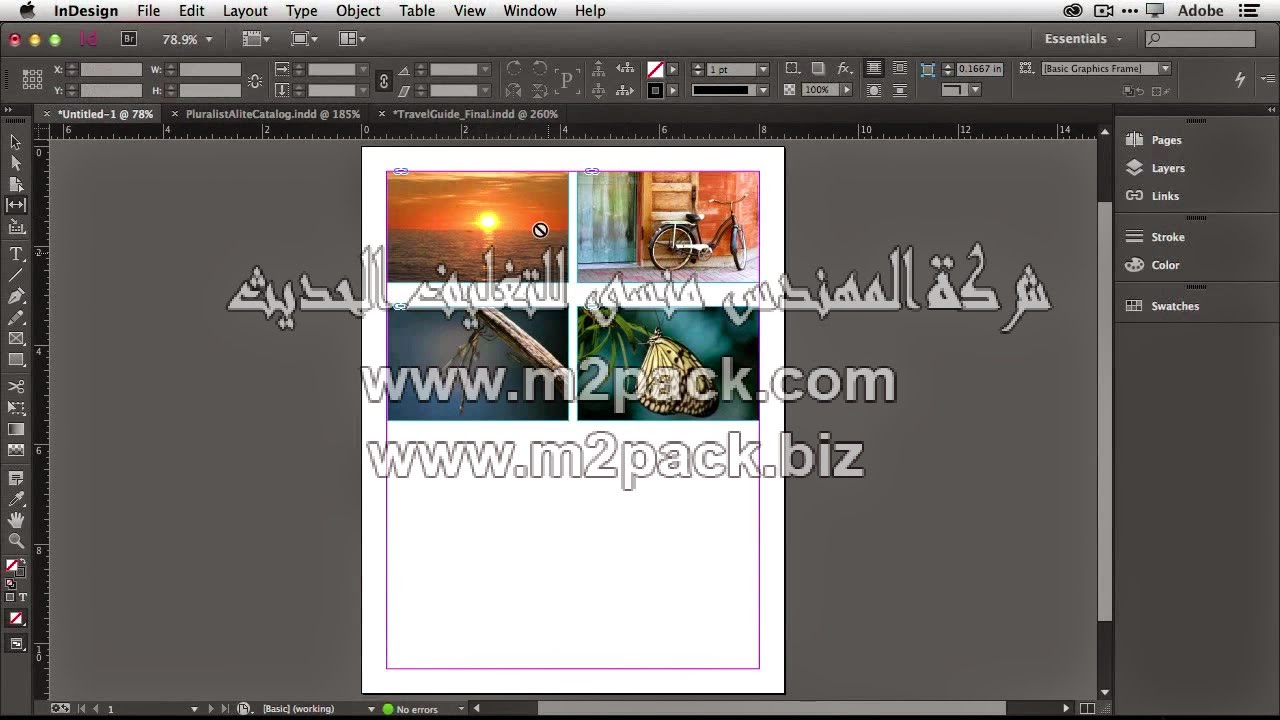This screenshot has height=720, width=1280.
Task: Open the Links panel
Action: click(1164, 196)
